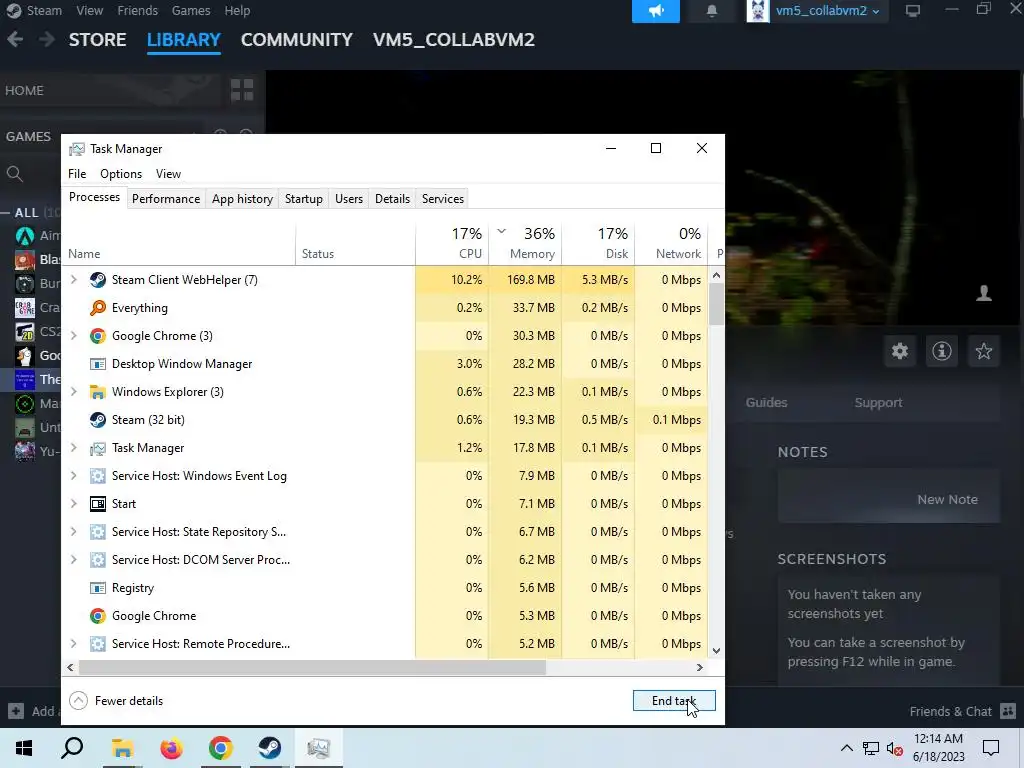This screenshot has height=768, width=1024.
Task: Open Chrome from taskbar
Action: pos(221,748)
